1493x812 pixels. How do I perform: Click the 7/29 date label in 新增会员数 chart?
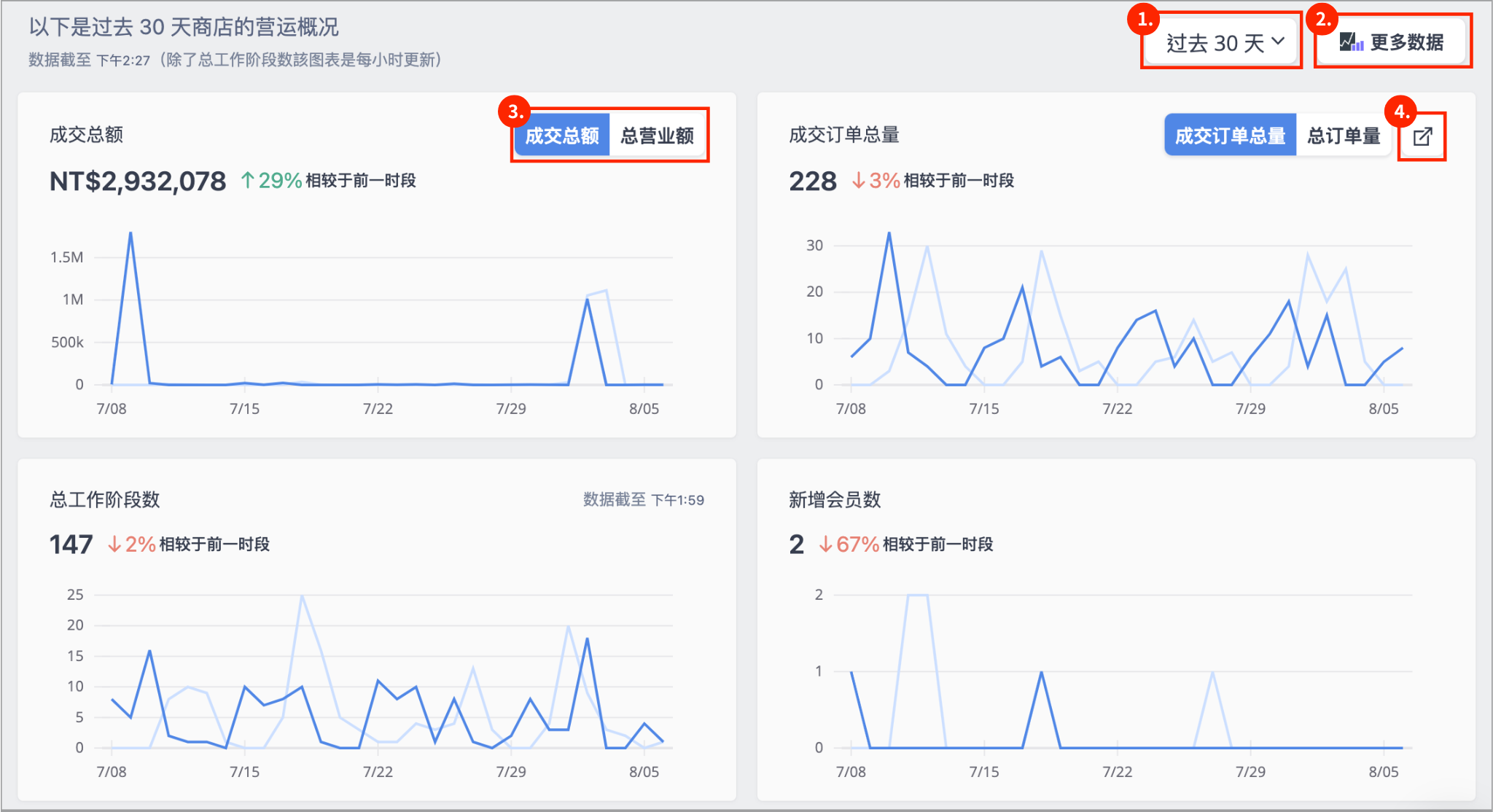(x=1250, y=771)
